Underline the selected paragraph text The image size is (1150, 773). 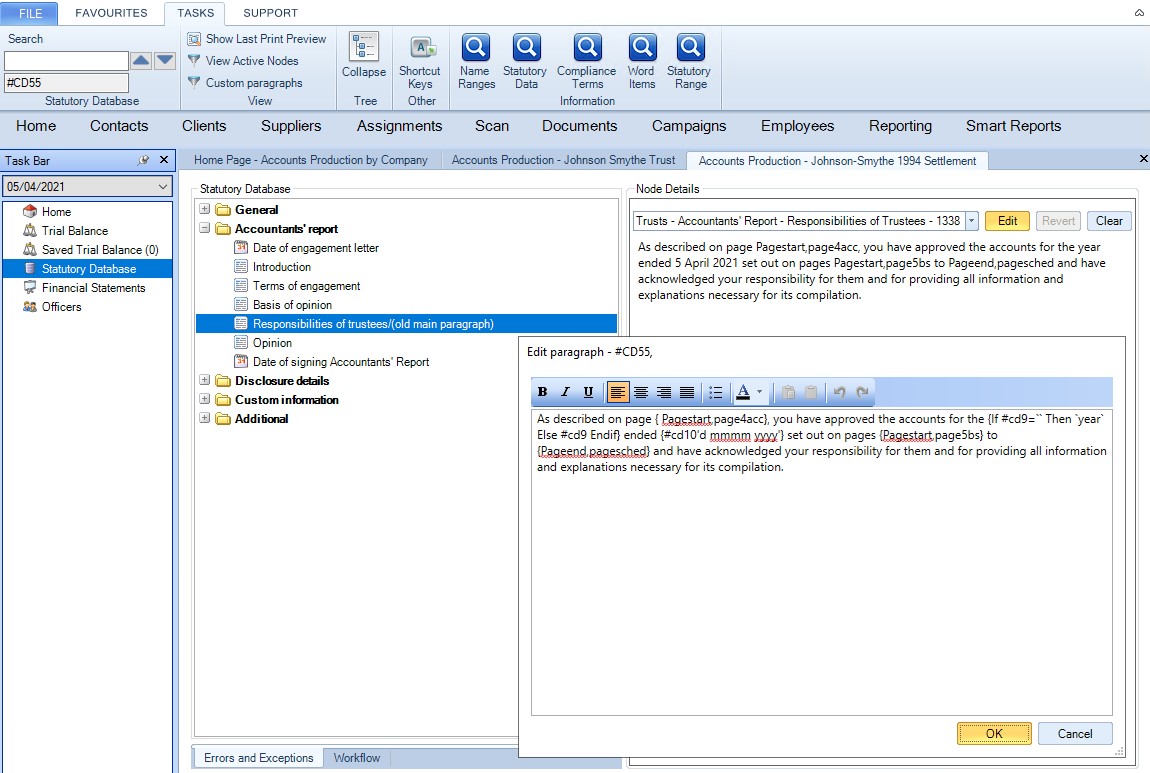coord(588,392)
